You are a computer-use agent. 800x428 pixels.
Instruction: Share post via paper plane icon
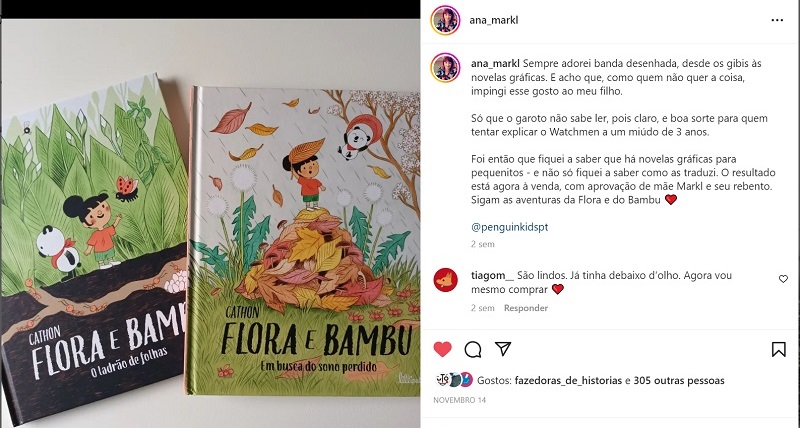click(503, 349)
